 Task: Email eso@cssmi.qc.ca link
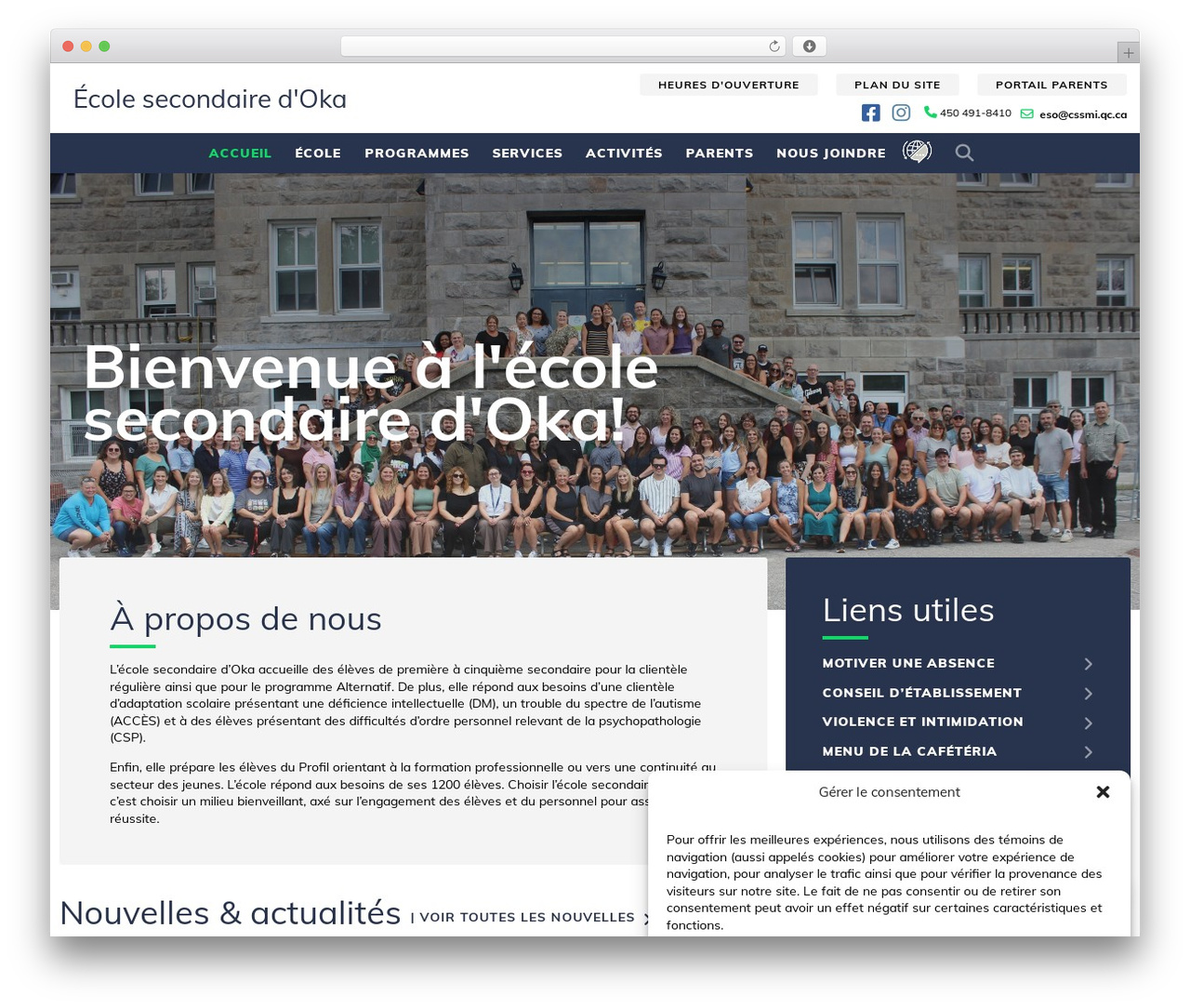(1083, 114)
